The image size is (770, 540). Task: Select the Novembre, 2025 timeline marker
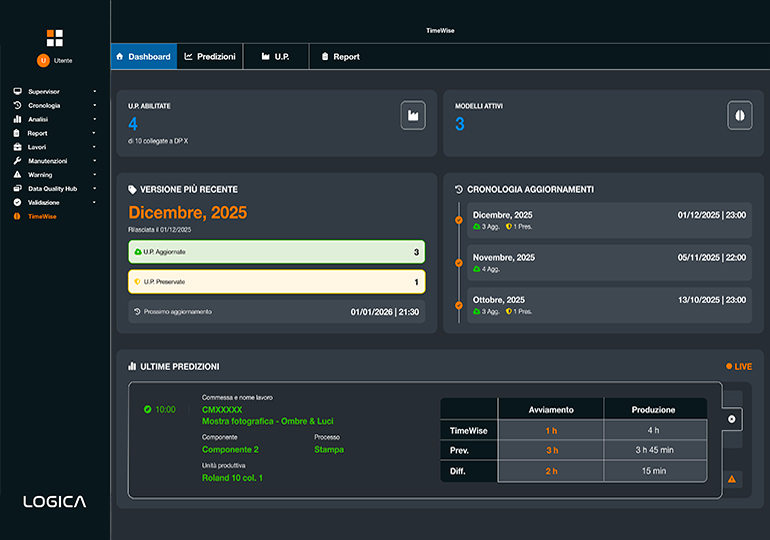[459, 263]
